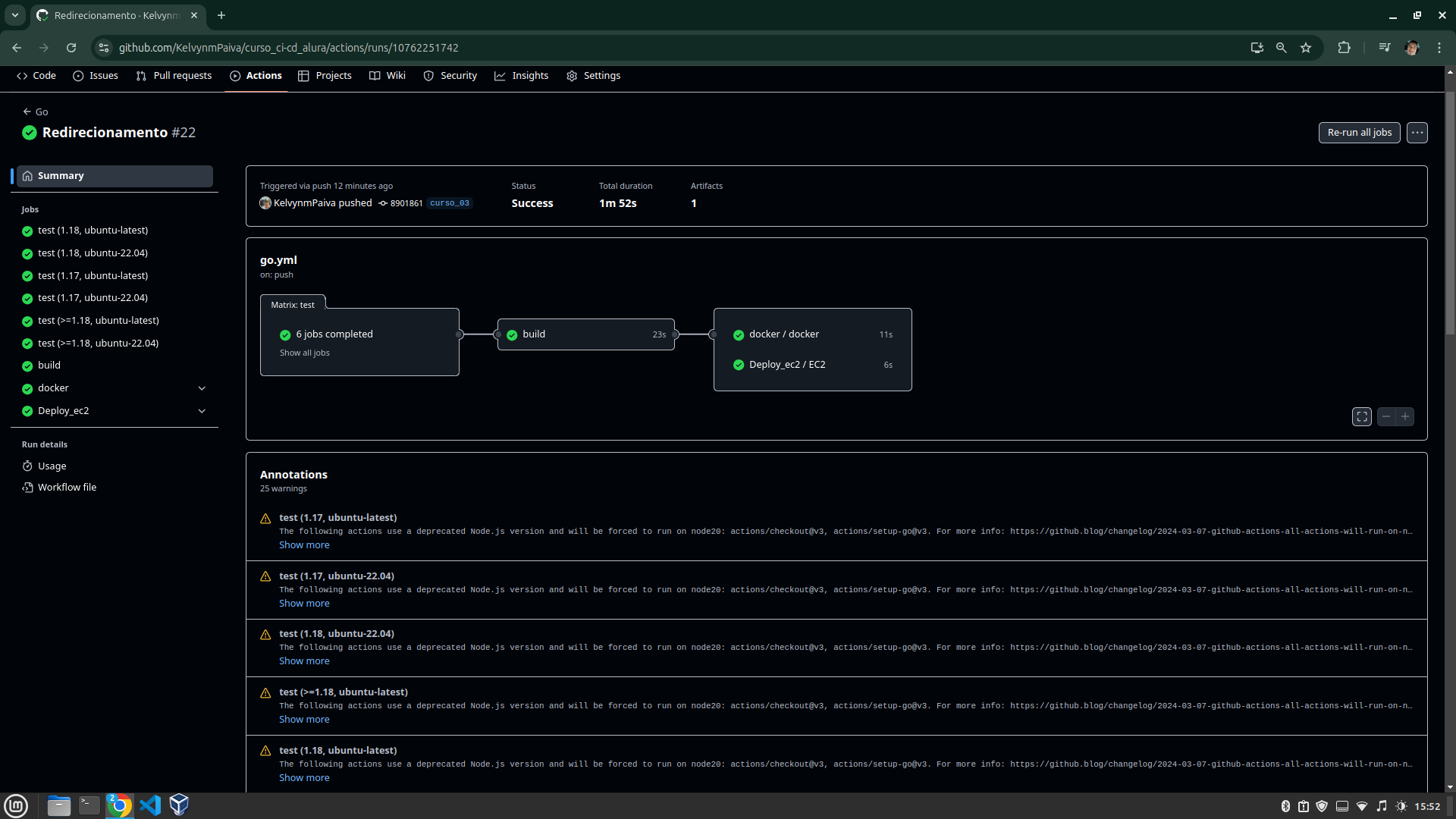Click the success icon for docker/docker

[x=739, y=334]
